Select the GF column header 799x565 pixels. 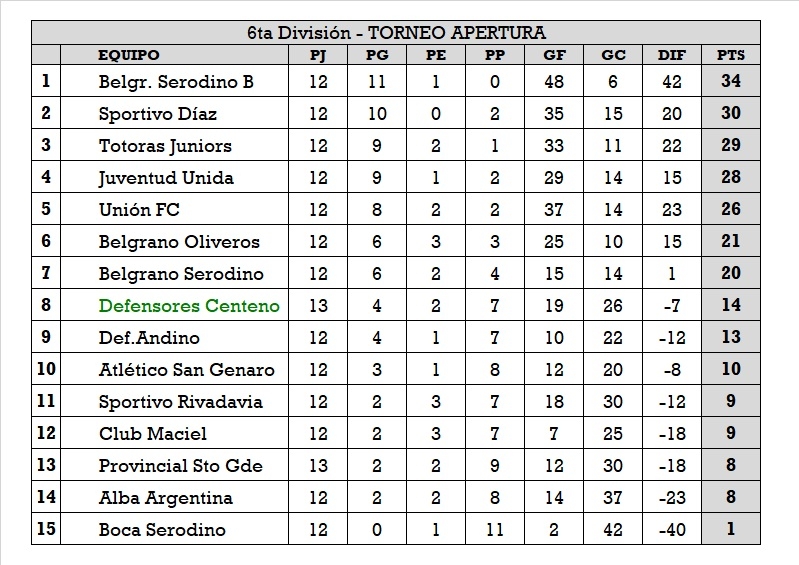point(553,56)
